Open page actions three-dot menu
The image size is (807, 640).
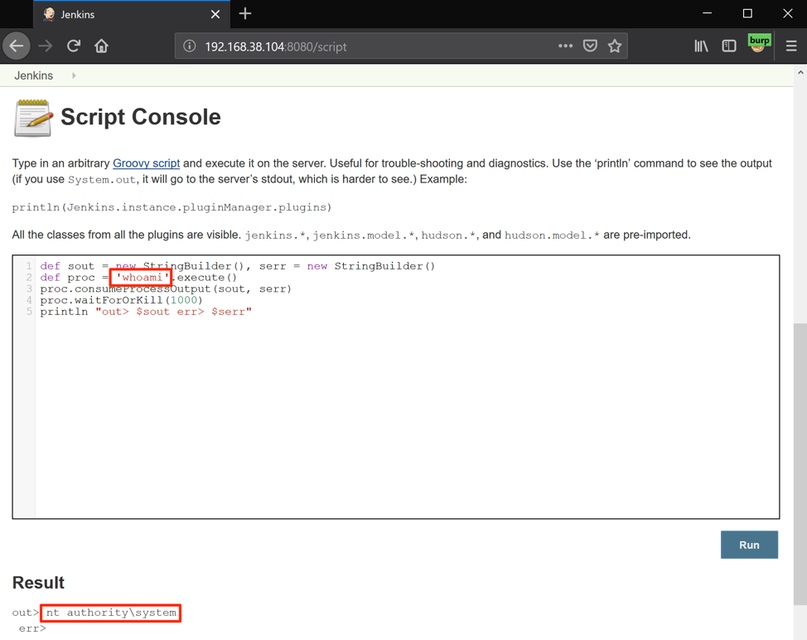coord(565,46)
